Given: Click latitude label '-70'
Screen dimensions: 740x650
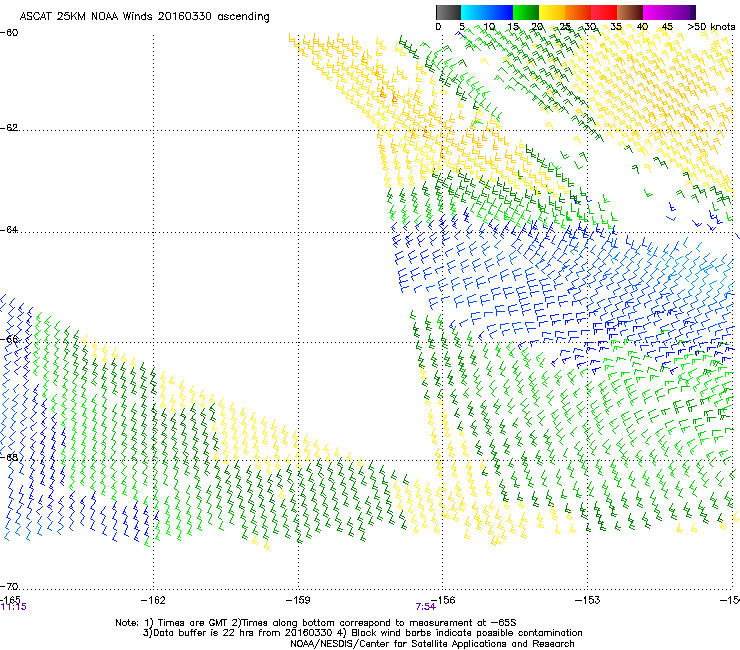Looking at the screenshot, I should tap(9, 586).
